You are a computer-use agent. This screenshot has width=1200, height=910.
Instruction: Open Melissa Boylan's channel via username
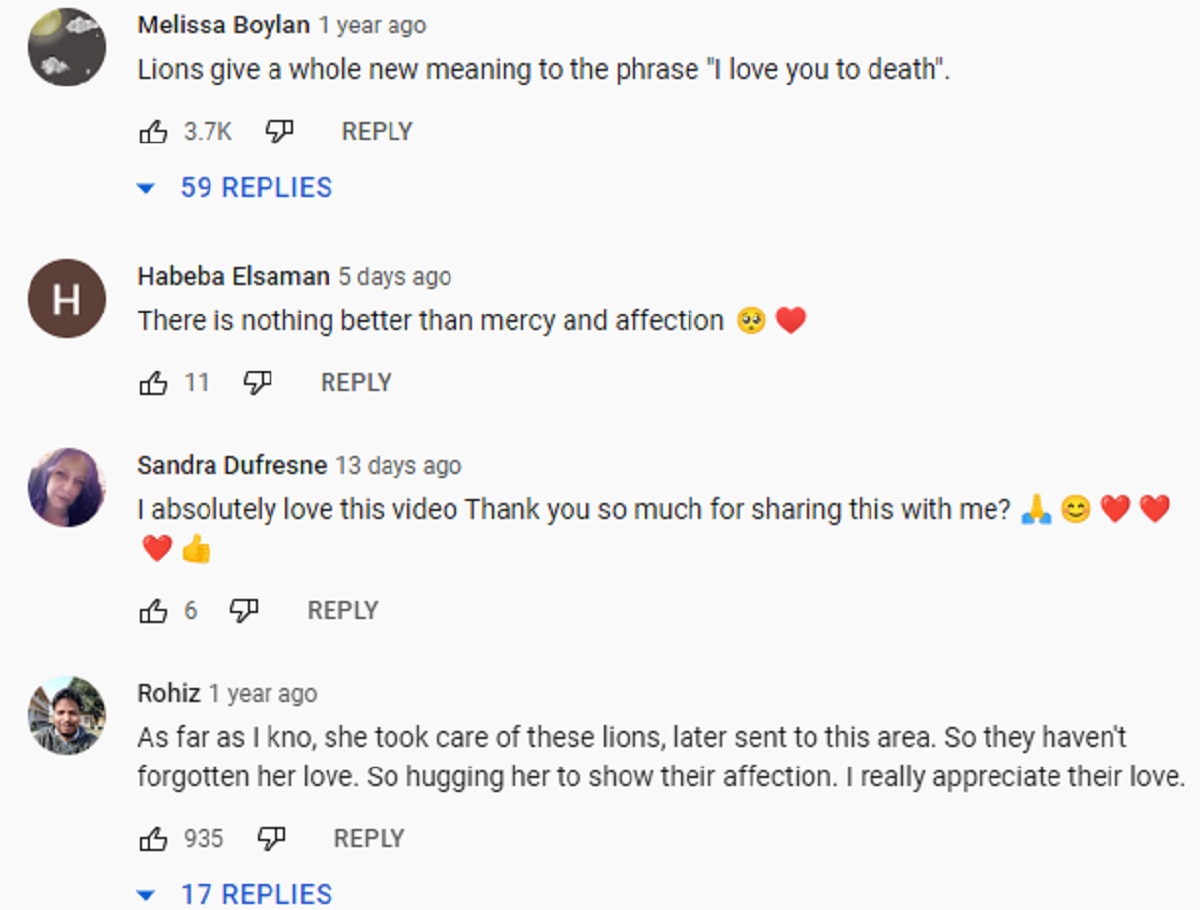click(x=223, y=26)
